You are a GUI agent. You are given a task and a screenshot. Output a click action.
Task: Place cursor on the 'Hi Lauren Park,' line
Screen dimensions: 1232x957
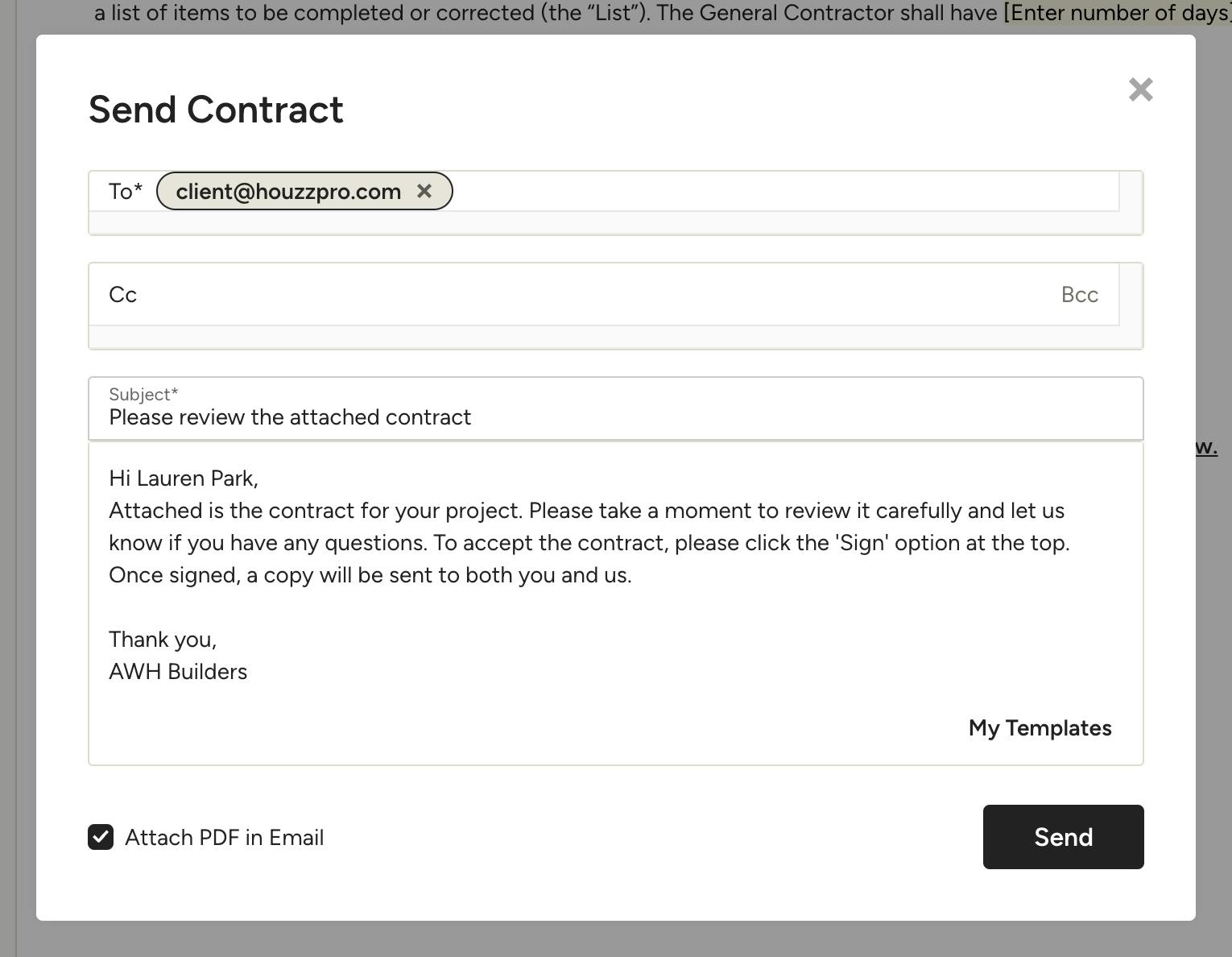pyautogui.click(x=184, y=478)
